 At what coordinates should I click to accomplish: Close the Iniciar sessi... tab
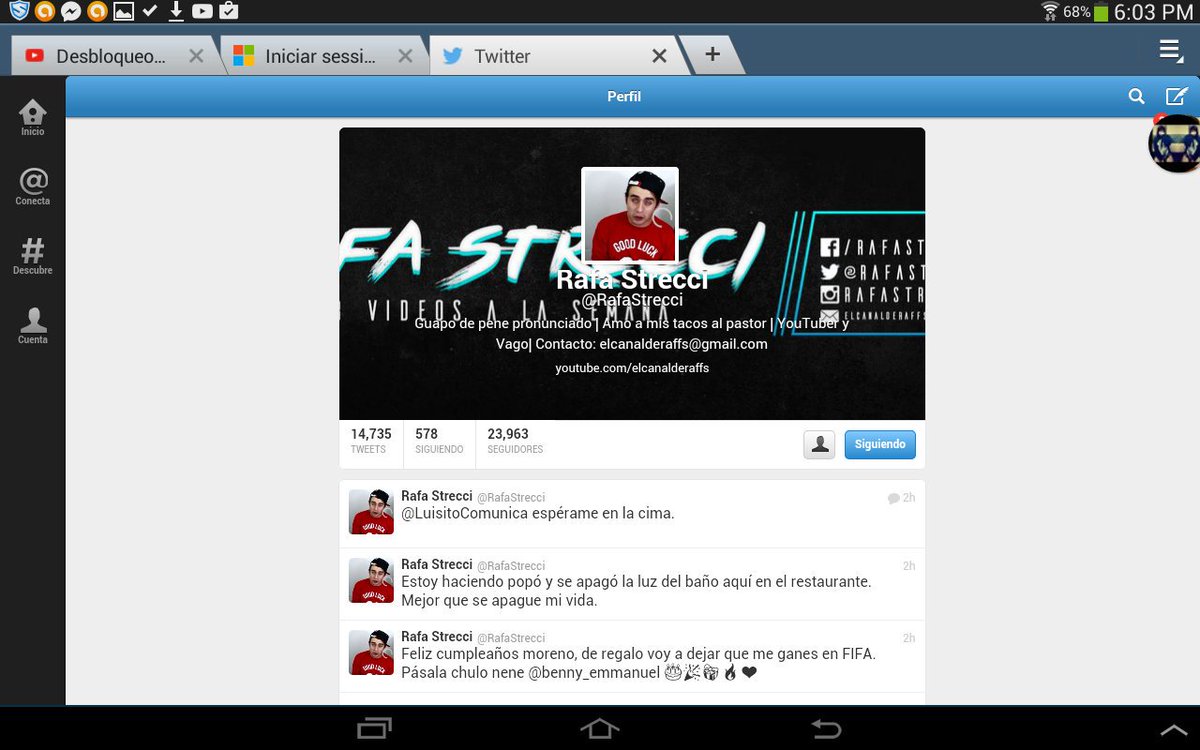(405, 56)
